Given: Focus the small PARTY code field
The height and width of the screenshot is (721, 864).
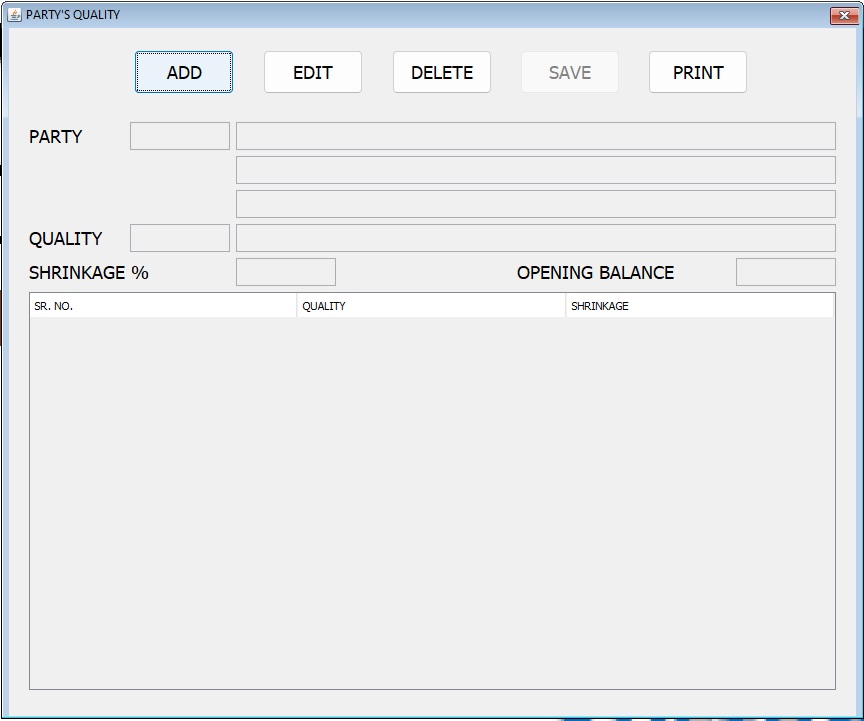Looking at the screenshot, I should (180, 136).
